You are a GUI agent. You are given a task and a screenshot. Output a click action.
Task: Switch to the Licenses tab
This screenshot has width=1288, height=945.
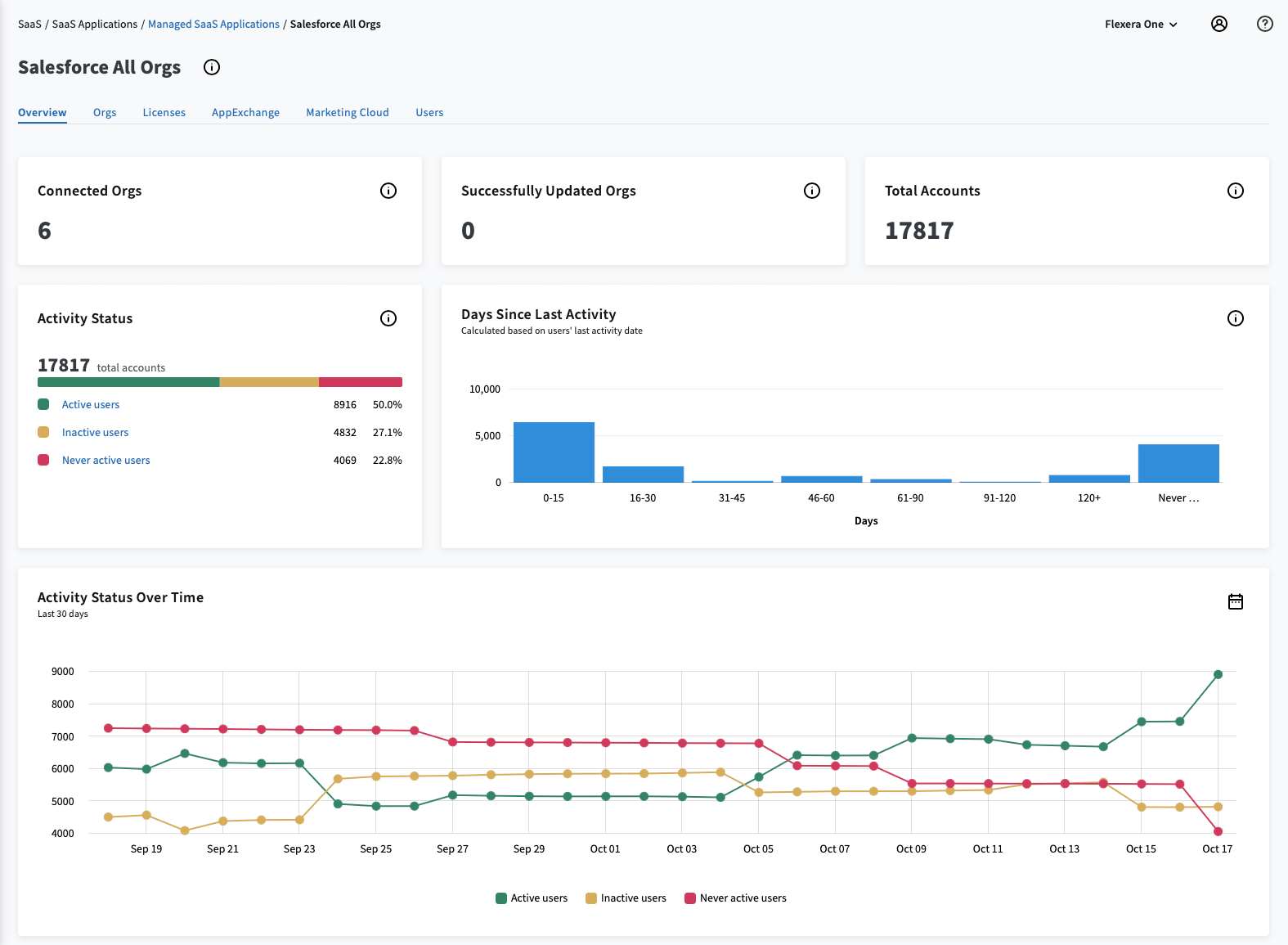click(164, 113)
